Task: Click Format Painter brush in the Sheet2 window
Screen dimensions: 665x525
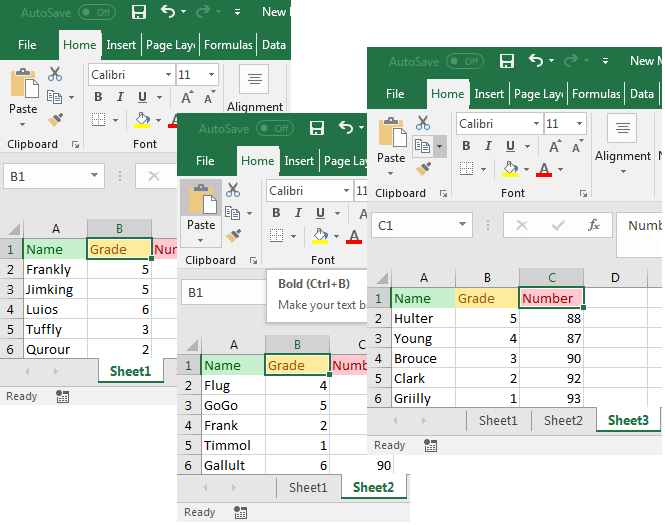Action: 234,236
